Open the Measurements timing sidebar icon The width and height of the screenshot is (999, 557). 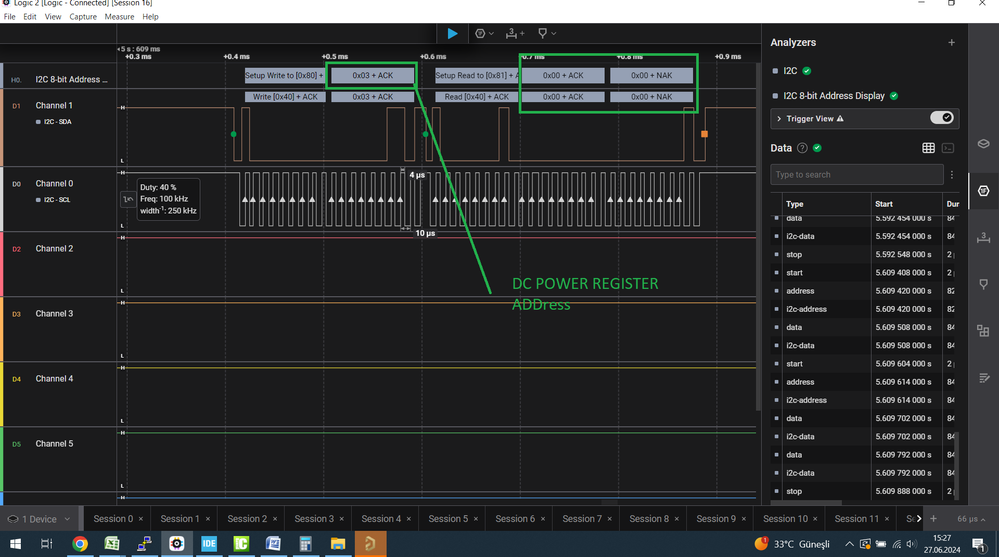[983, 238]
